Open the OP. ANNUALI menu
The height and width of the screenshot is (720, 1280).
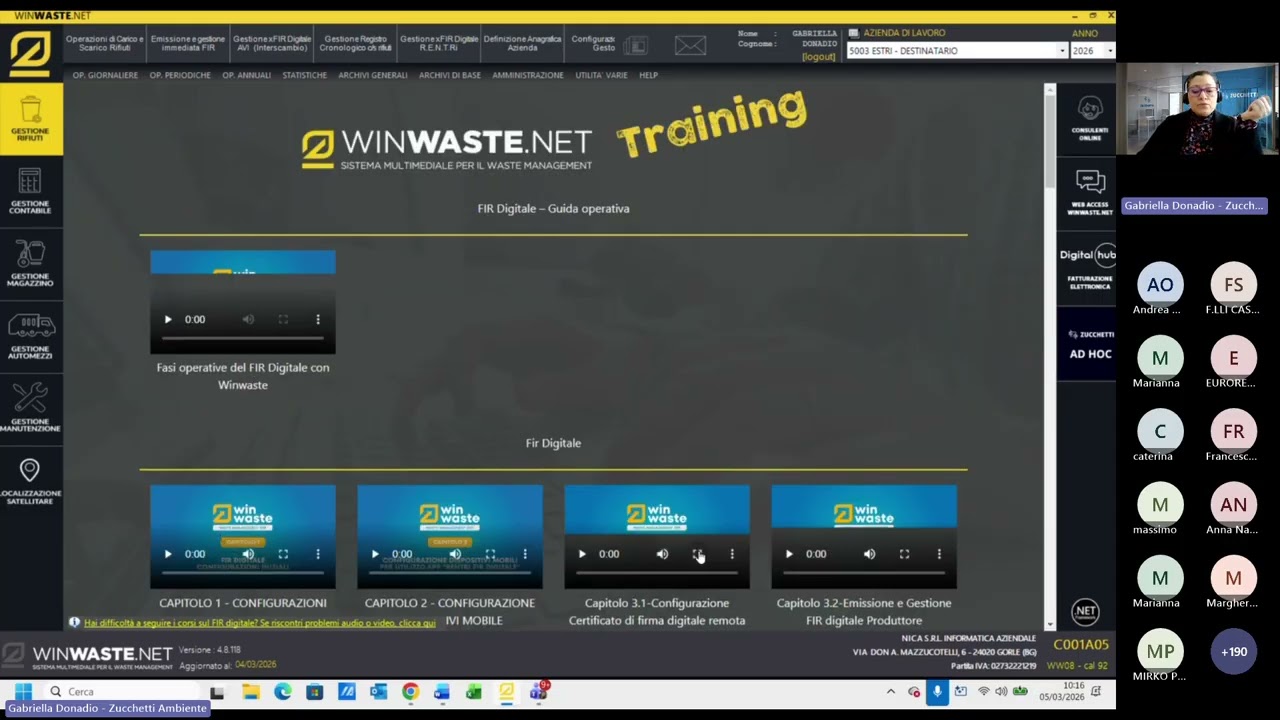[246, 75]
